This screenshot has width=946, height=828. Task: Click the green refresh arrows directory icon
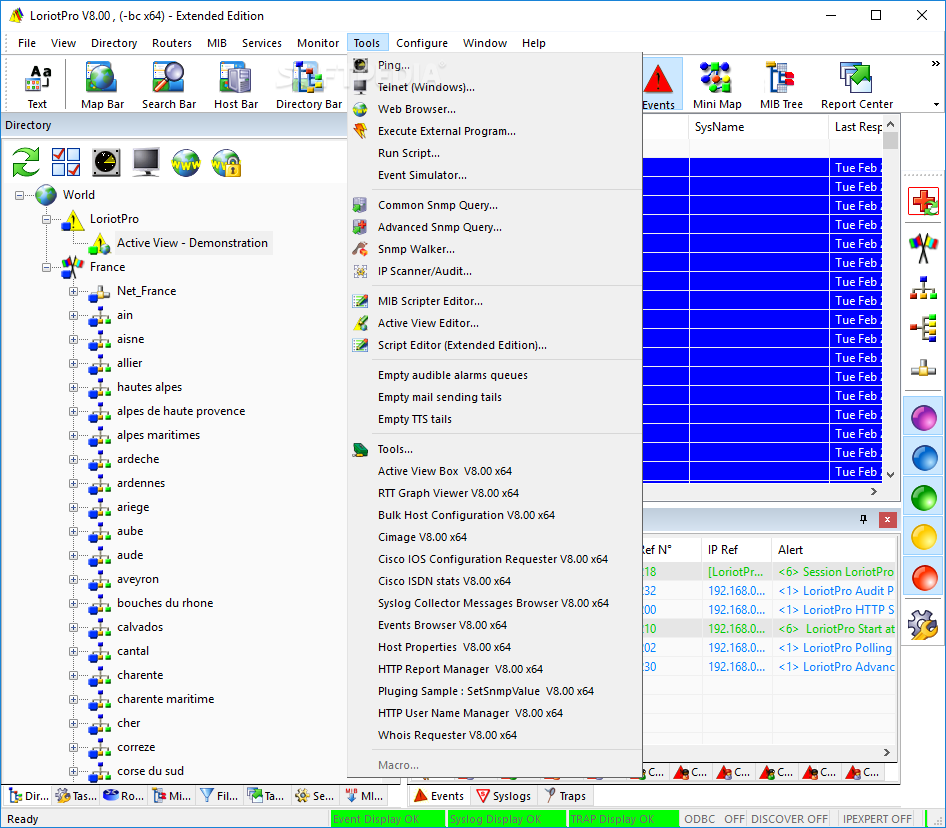(x=26, y=162)
